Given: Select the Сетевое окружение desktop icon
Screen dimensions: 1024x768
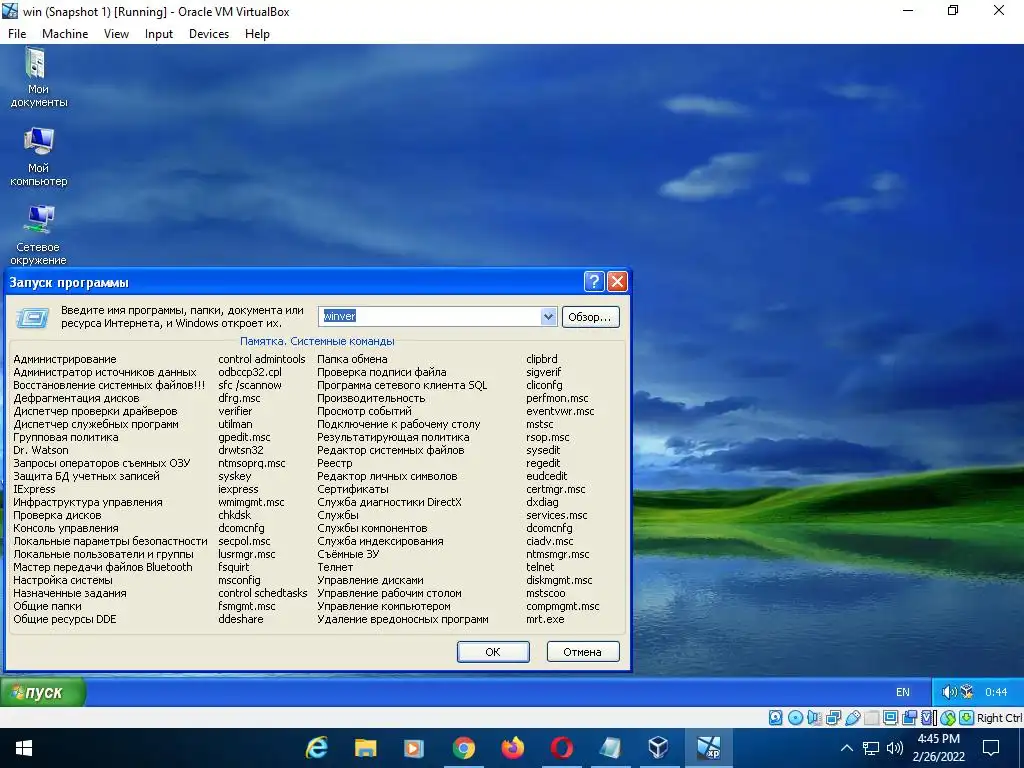Looking at the screenshot, I should (x=38, y=236).
